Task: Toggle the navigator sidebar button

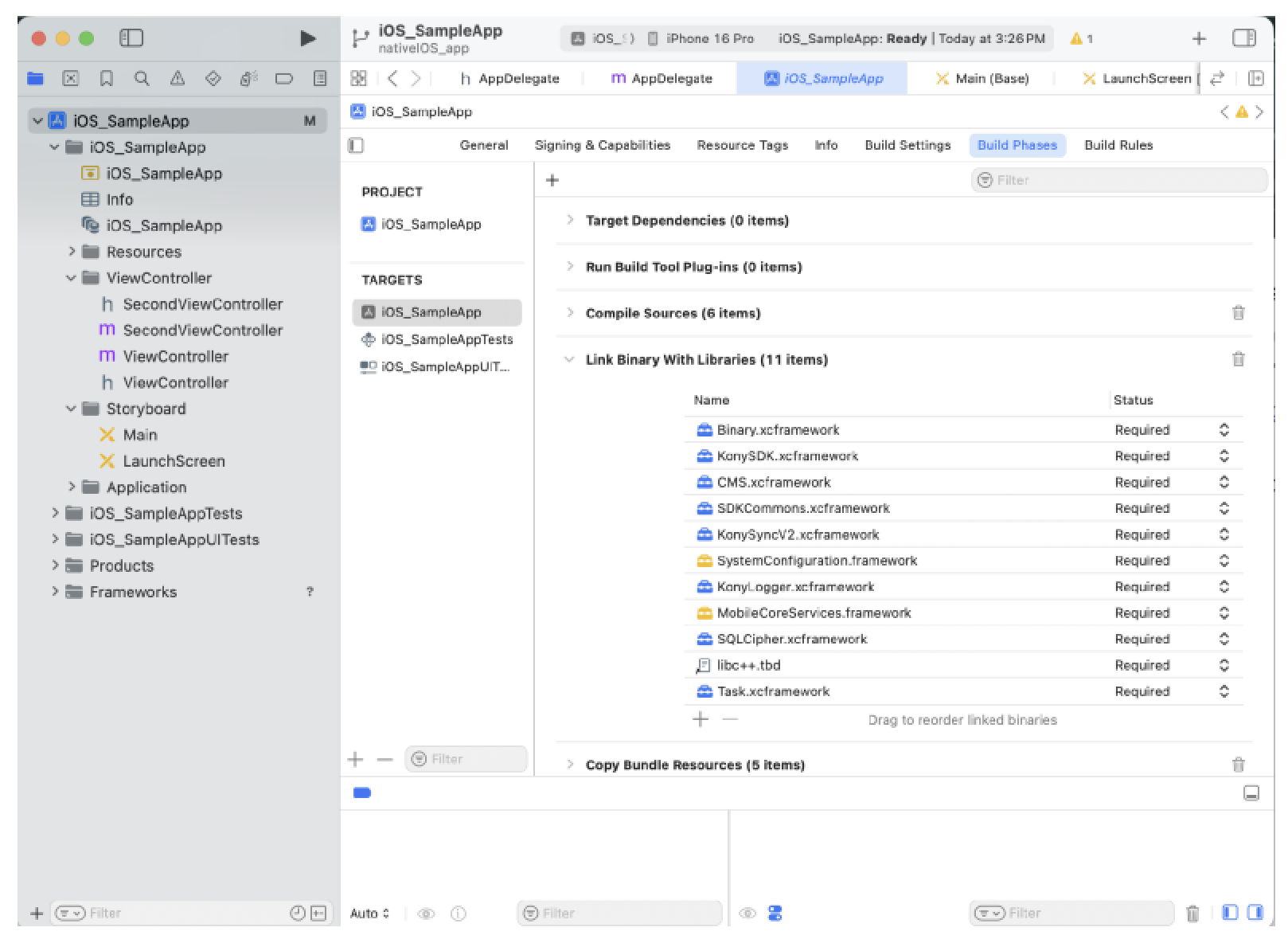Action: coord(131,38)
